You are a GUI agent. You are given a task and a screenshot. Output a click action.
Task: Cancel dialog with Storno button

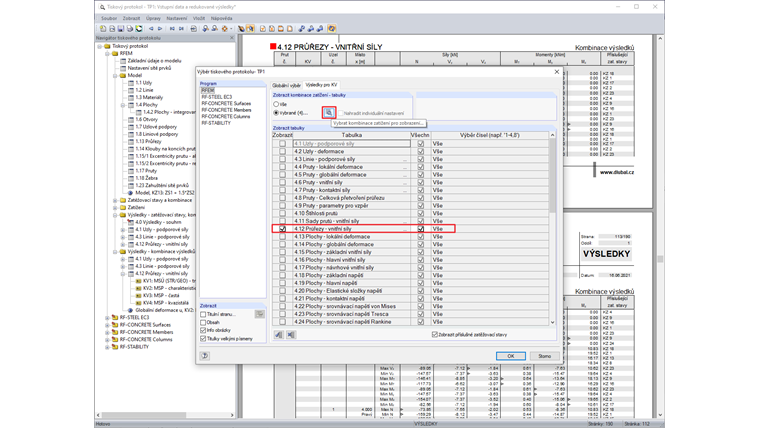(x=544, y=356)
